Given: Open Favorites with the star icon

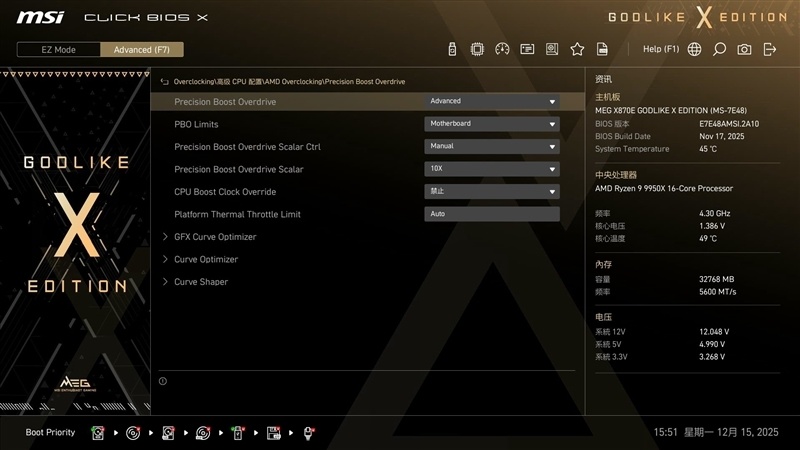Looking at the screenshot, I should coord(577,49).
